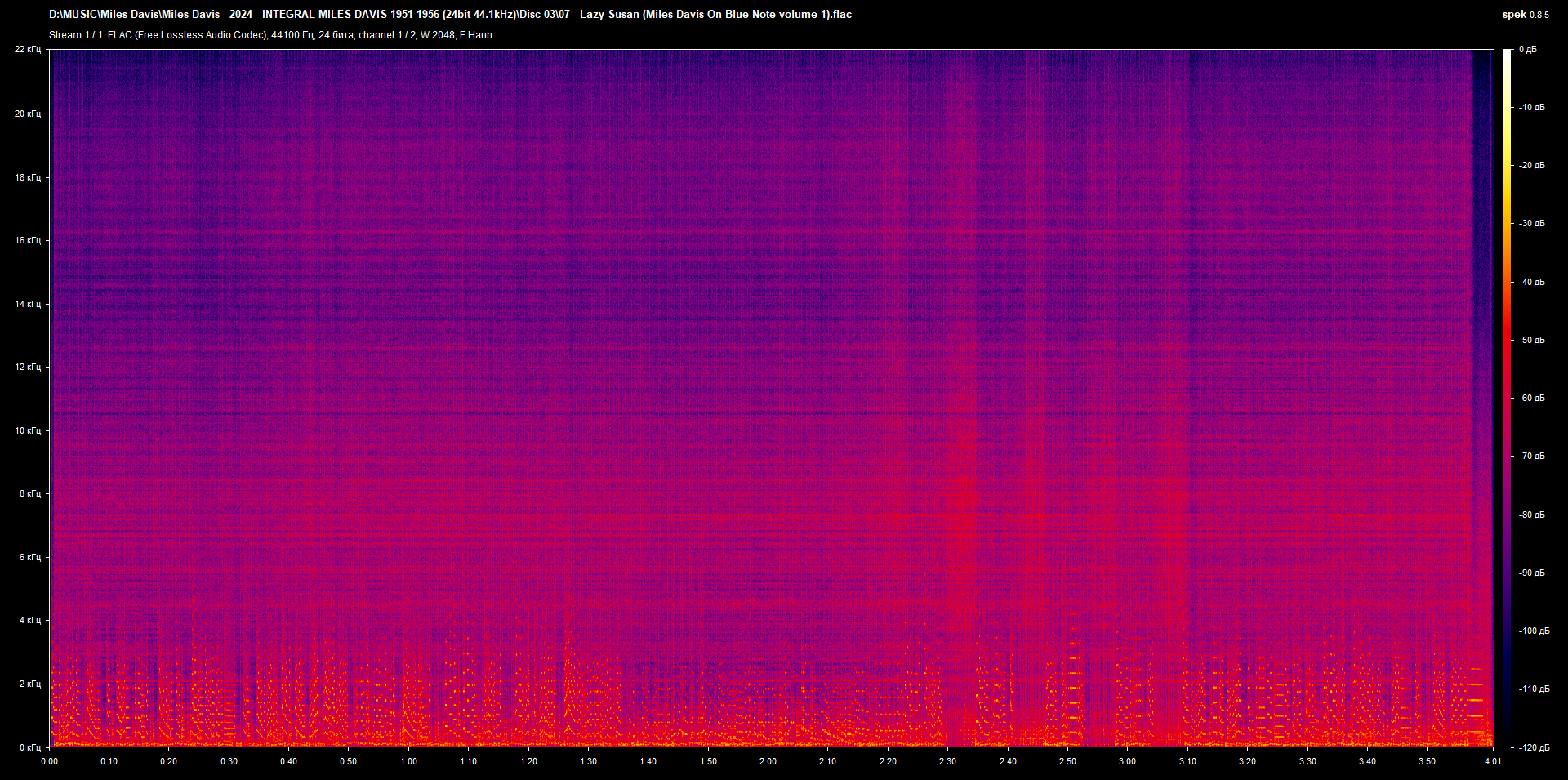Click the 3:30 time axis label

[x=1307, y=761]
